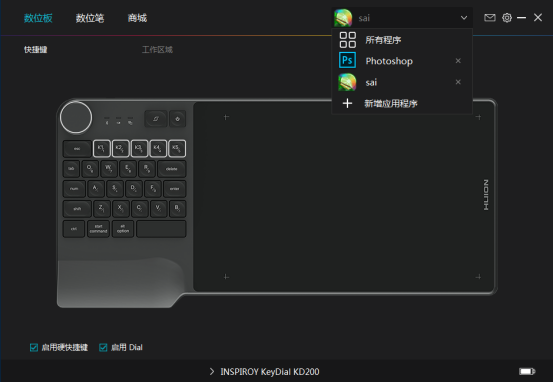Switch to the 数位板 tab

38,18
